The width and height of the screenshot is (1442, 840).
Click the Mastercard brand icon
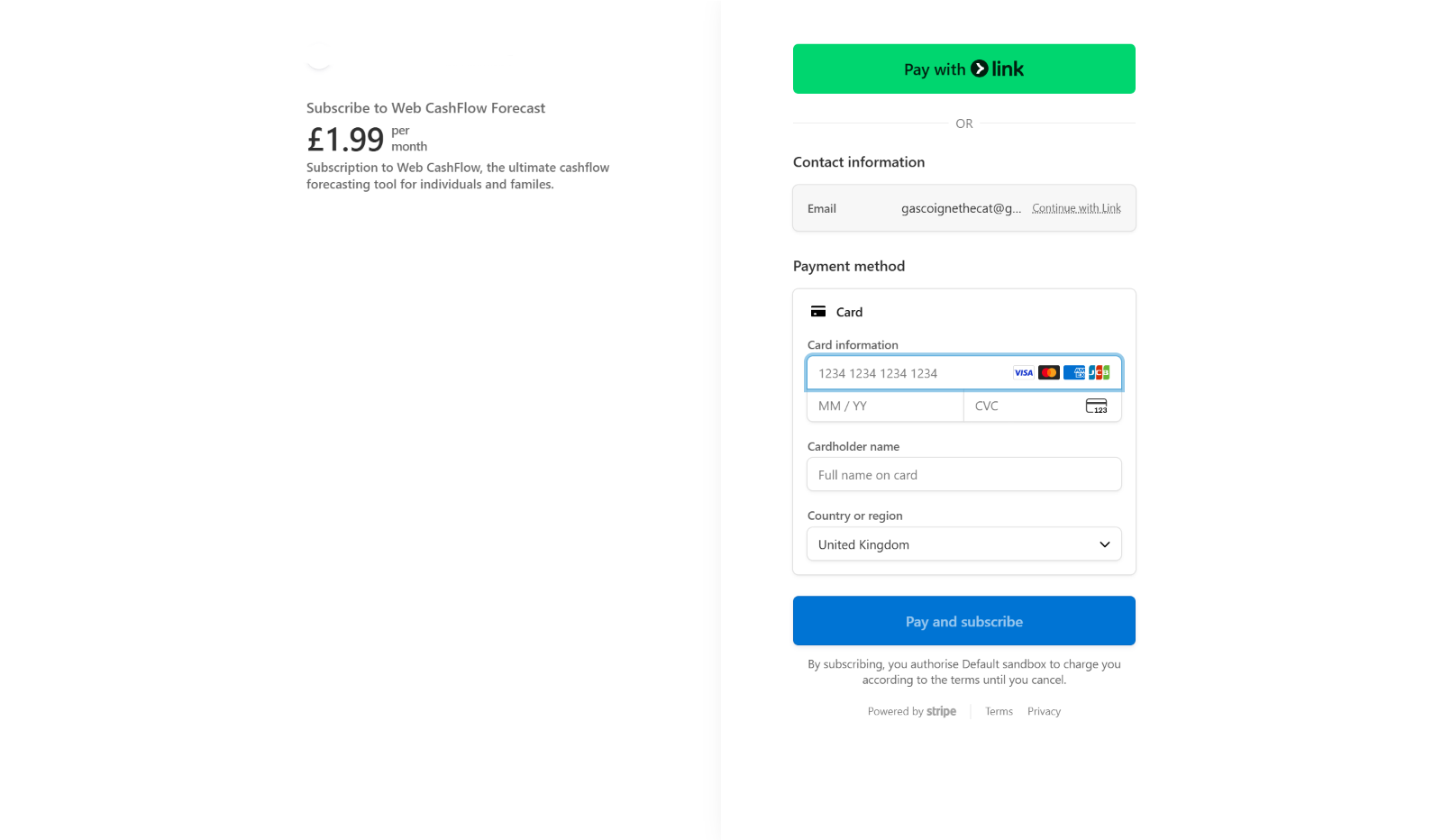[1049, 373]
